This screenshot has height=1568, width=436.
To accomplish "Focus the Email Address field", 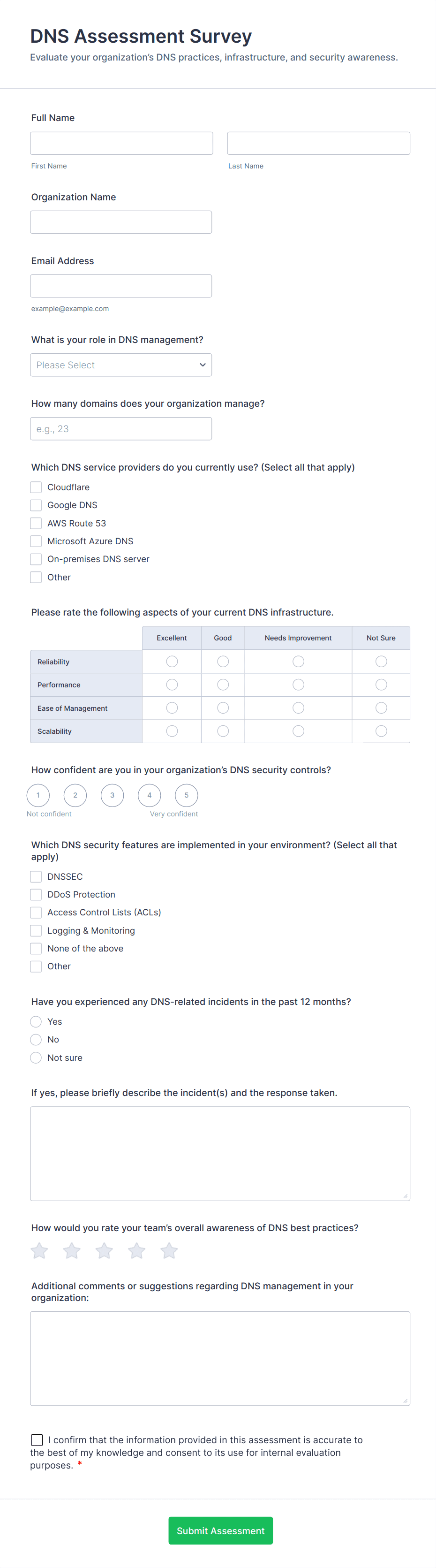I will [121, 285].
